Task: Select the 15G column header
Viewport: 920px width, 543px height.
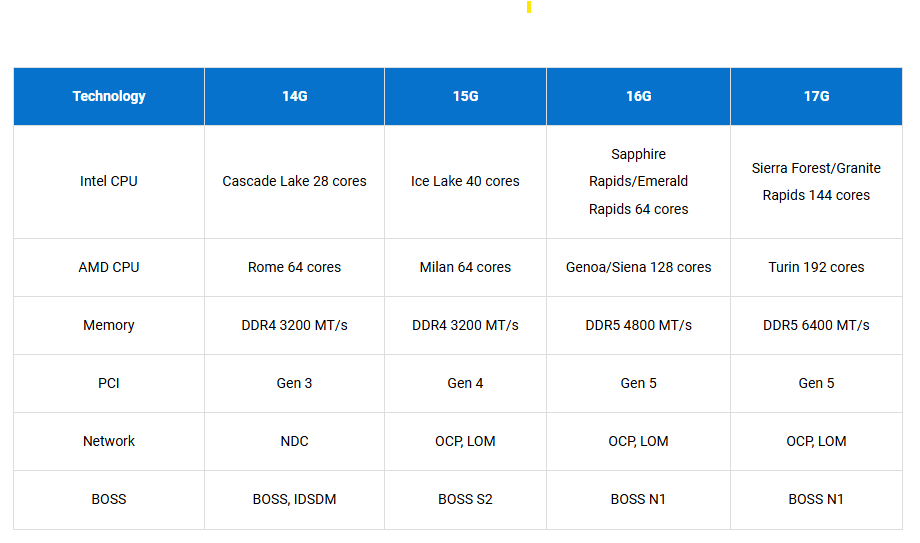Action: (x=465, y=96)
